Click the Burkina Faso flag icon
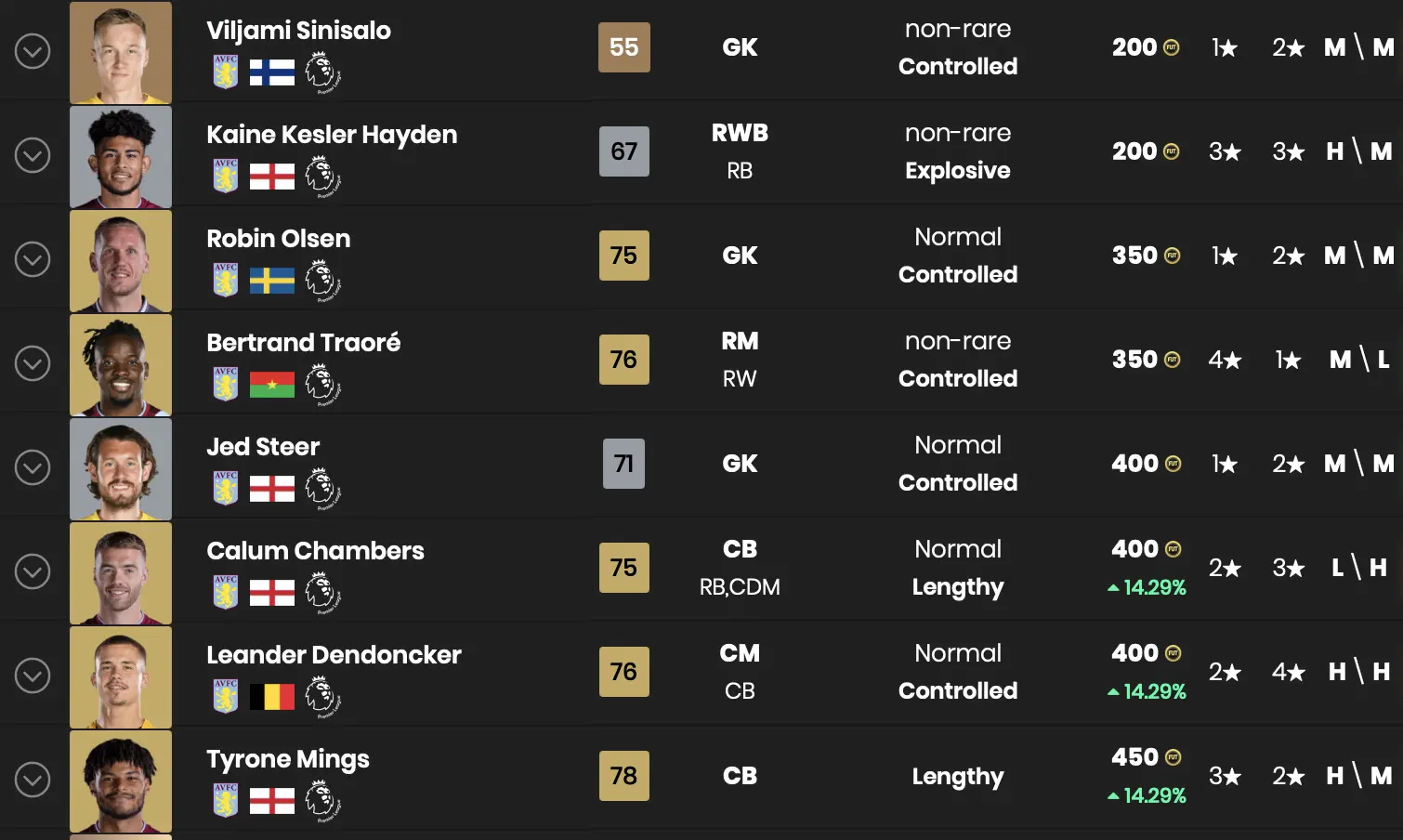Image resolution: width=1403 pixels, height=840 pixels. click(272, 385)
